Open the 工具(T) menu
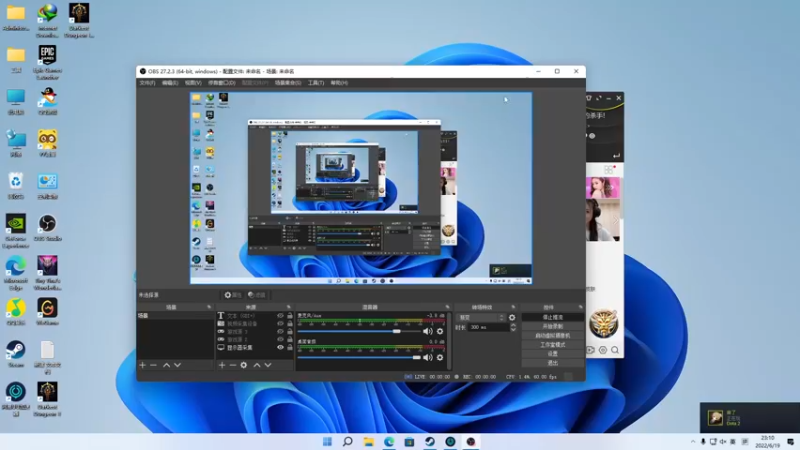 pyautogui.click(x=316, y=83)
